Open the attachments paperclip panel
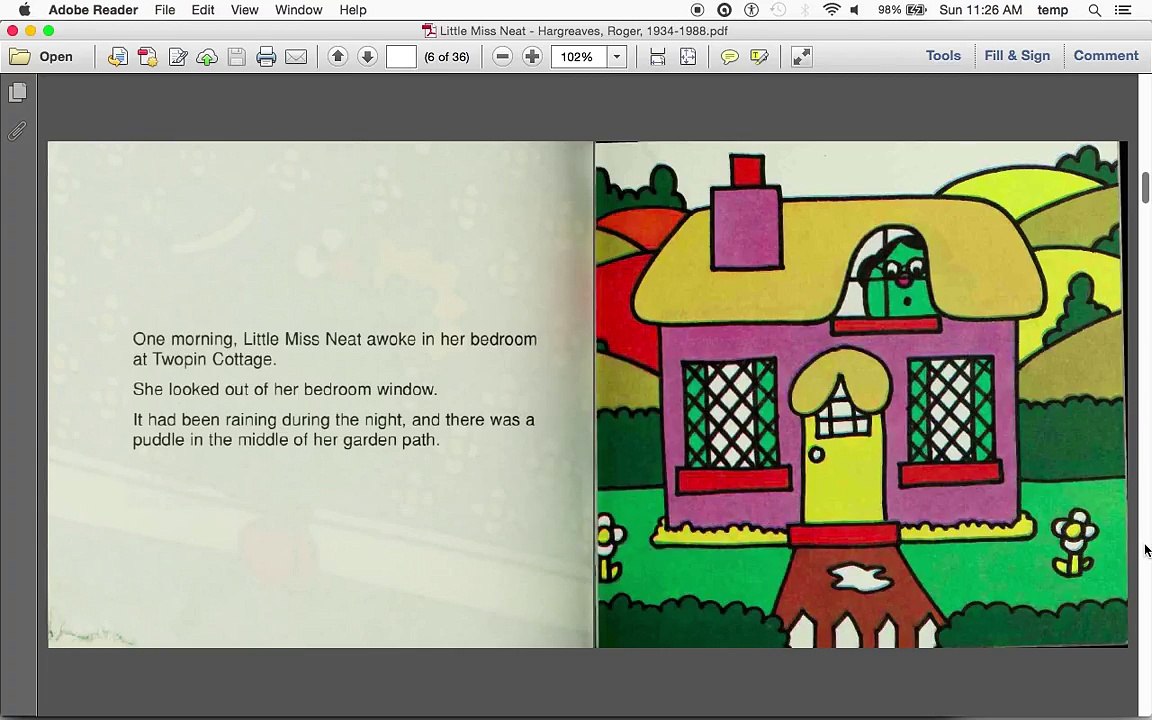This screenshot has width=1152, height=720. [x=17, y=131]
